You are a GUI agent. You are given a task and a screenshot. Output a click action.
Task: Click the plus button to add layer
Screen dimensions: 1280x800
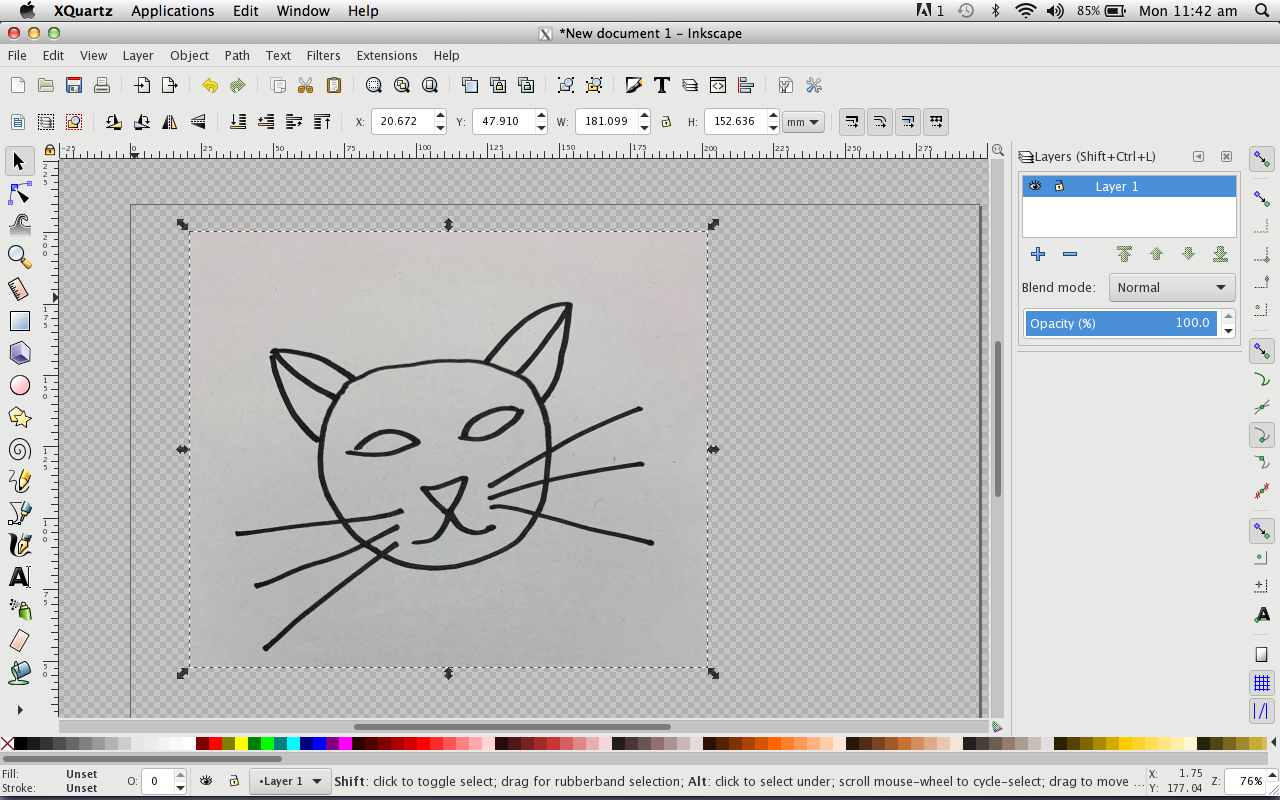1038,255
